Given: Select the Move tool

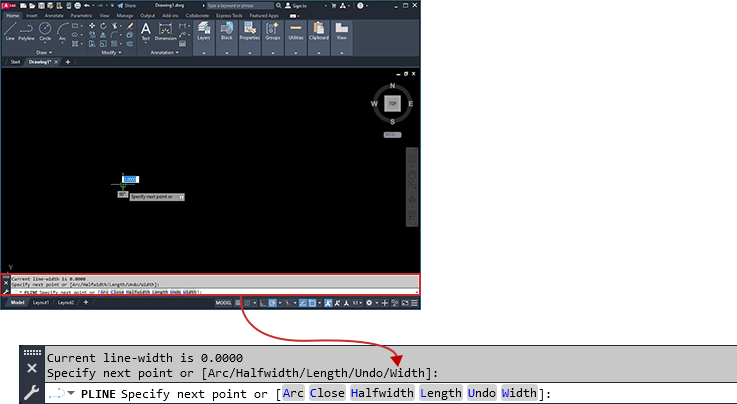Looking at the screenshot, I should [x=92, y=25].
